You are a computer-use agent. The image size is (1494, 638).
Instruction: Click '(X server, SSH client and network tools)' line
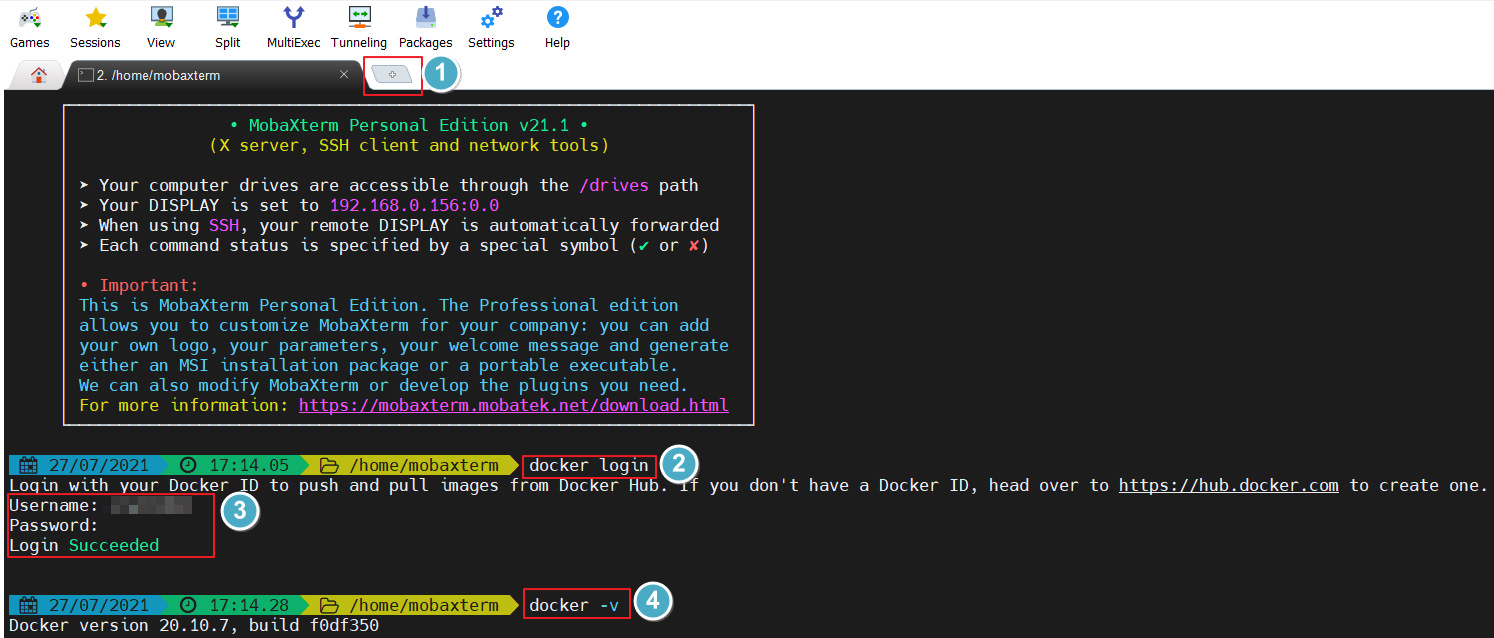tap(409, 146)
